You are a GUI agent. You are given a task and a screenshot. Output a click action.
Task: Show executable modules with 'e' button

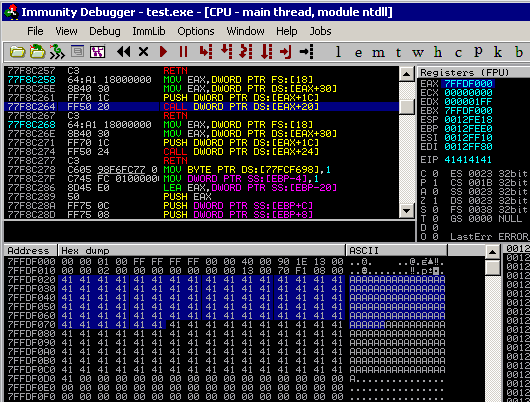pos(358,53)
